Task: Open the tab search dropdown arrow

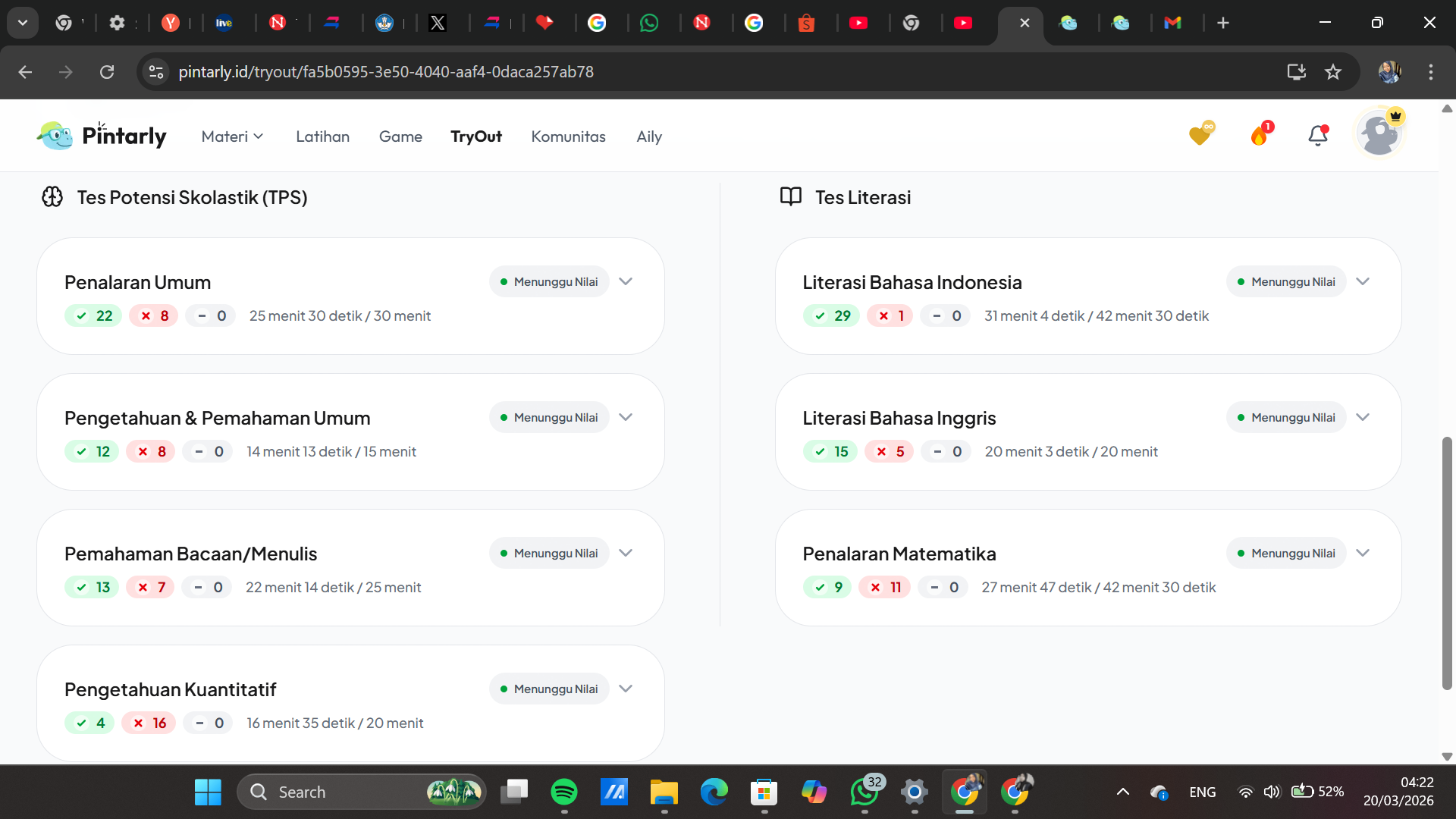Action: [x=23, y=23]
